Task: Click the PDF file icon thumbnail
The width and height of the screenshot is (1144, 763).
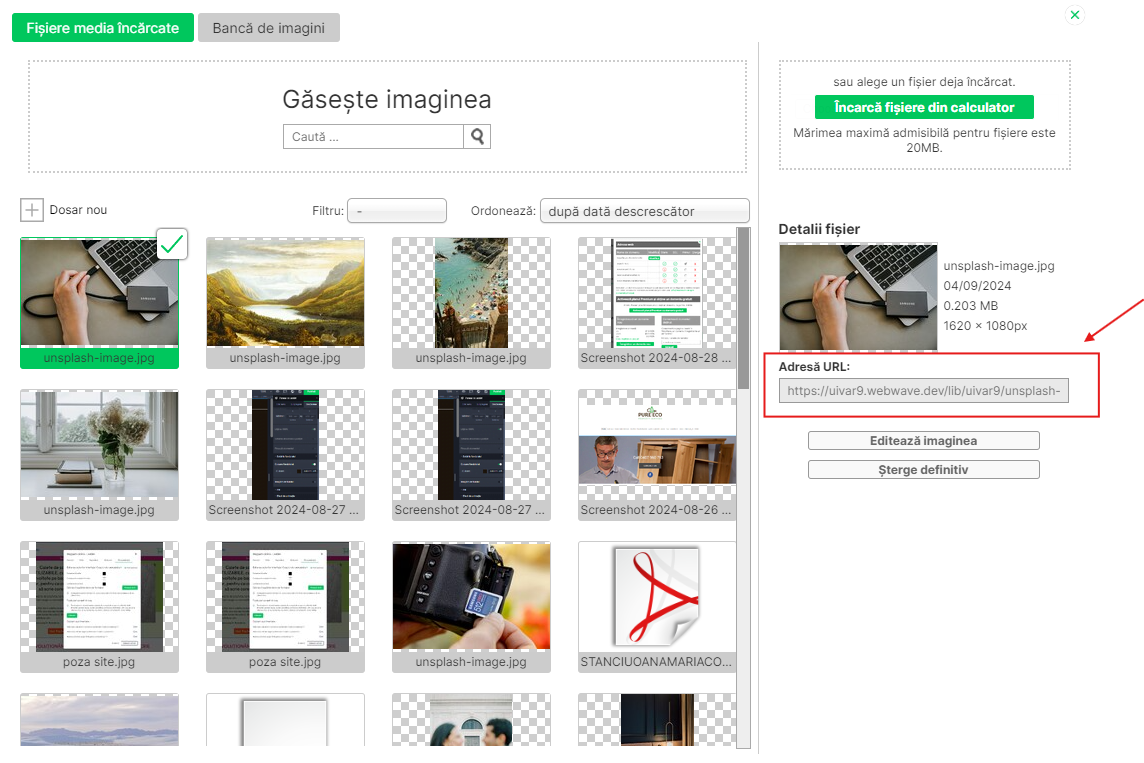Action: 657,597
